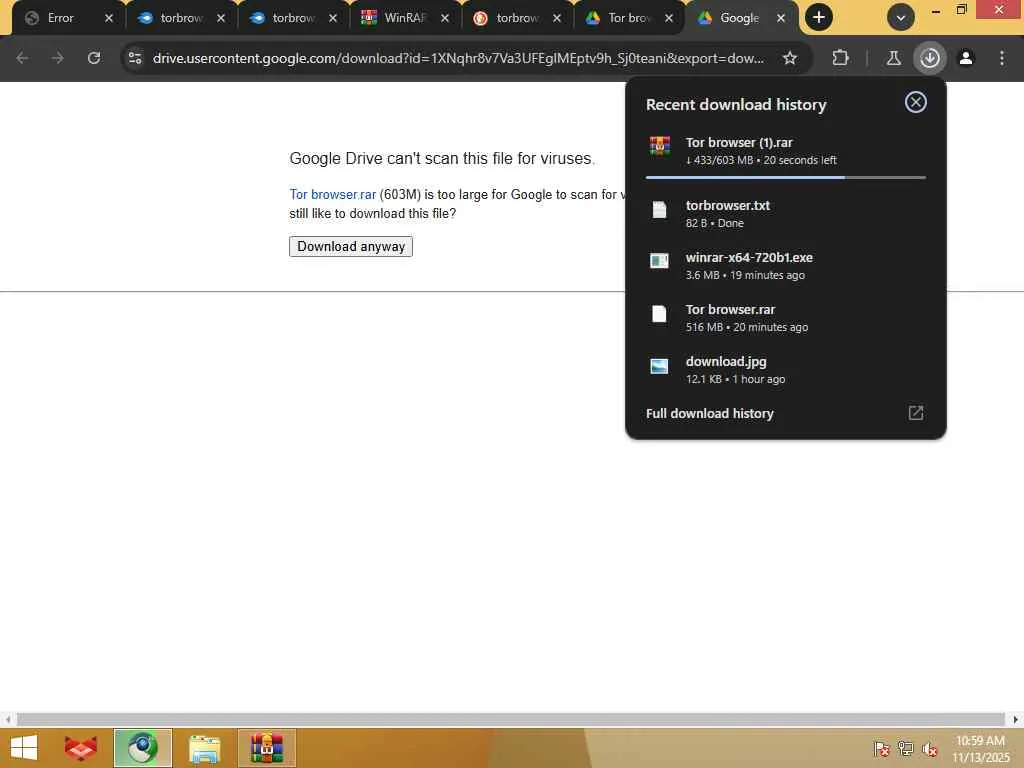Click file icon of Tor browser.rar download
This screenshot has width=1024, height=768.
pos(660,314)
